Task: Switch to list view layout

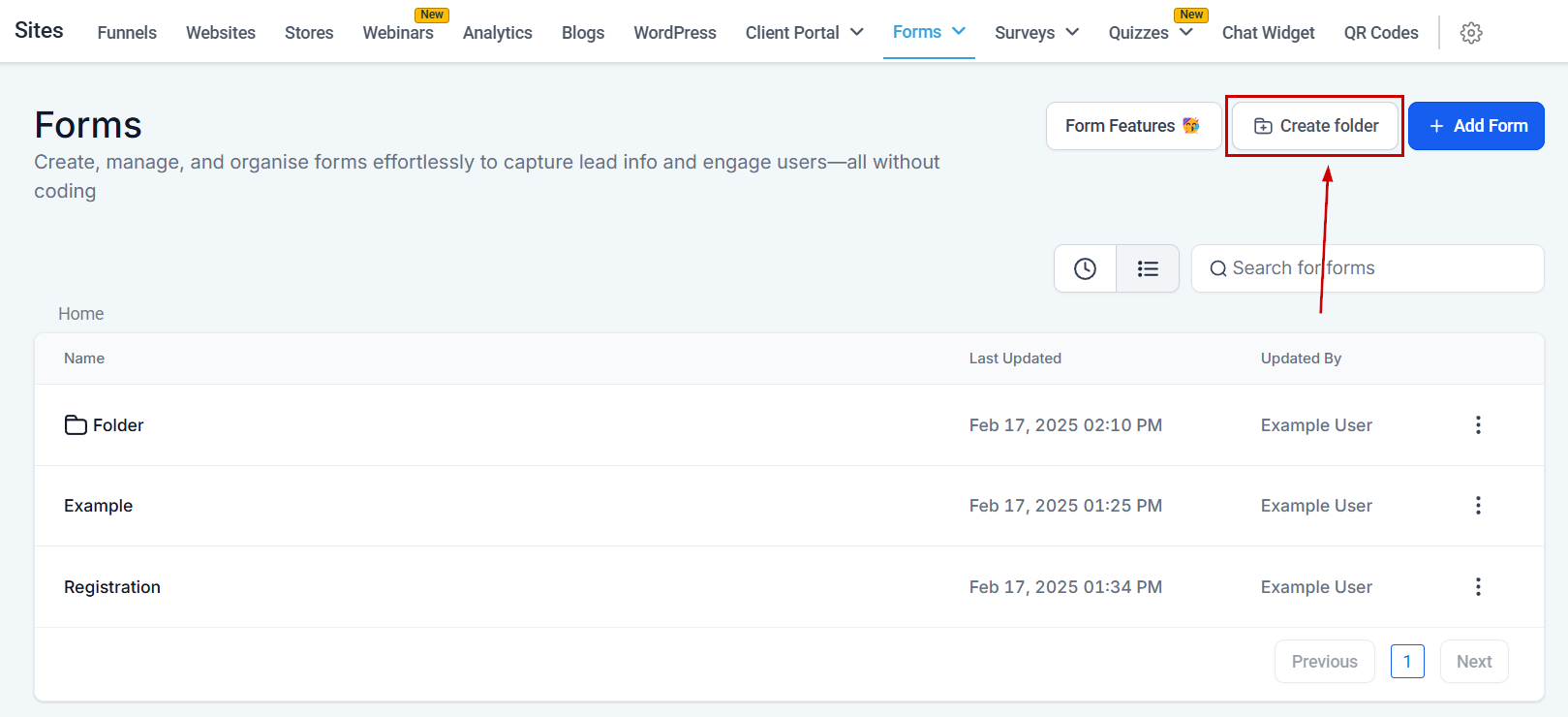Action: pos(1148,268)
